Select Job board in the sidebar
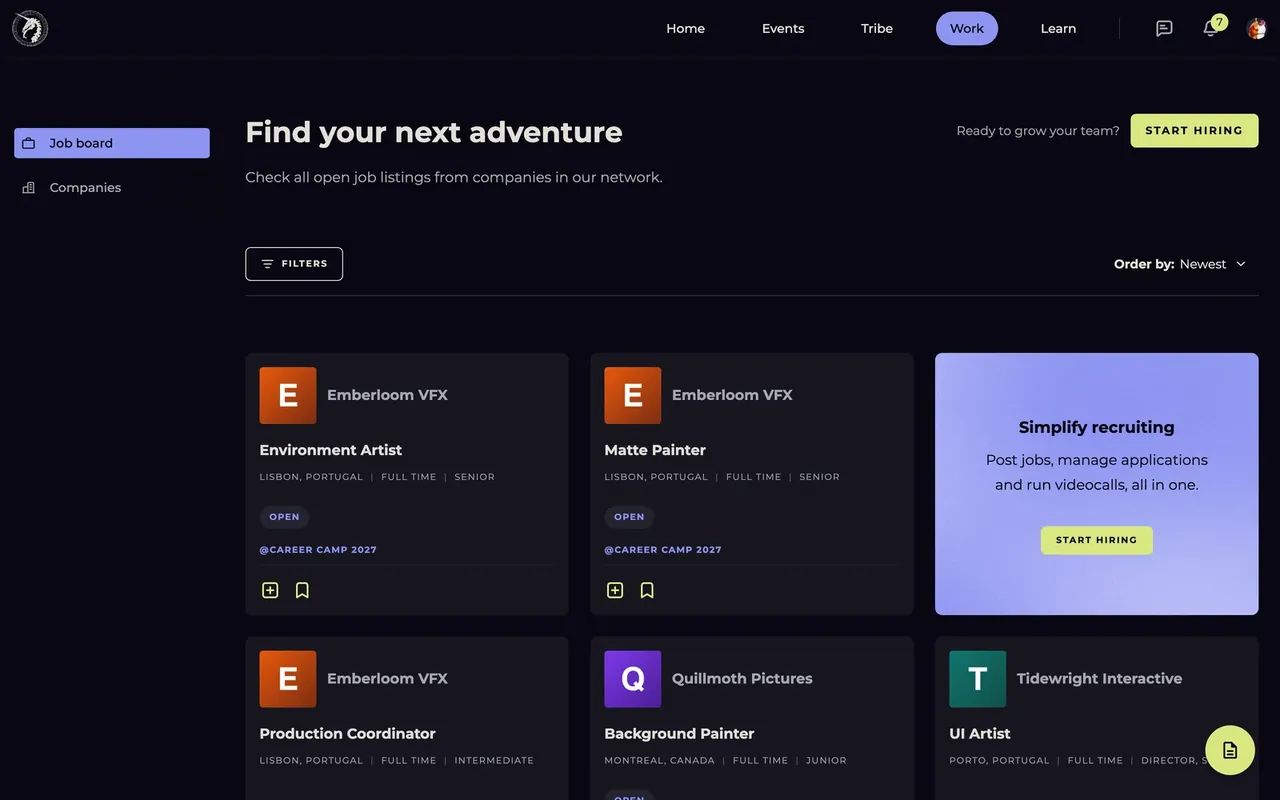This screenshot has width=1280, height=800. [112, 143]
